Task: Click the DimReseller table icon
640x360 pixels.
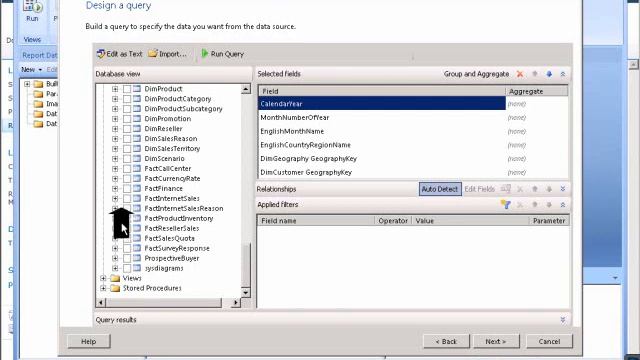Action: [137, 129]
